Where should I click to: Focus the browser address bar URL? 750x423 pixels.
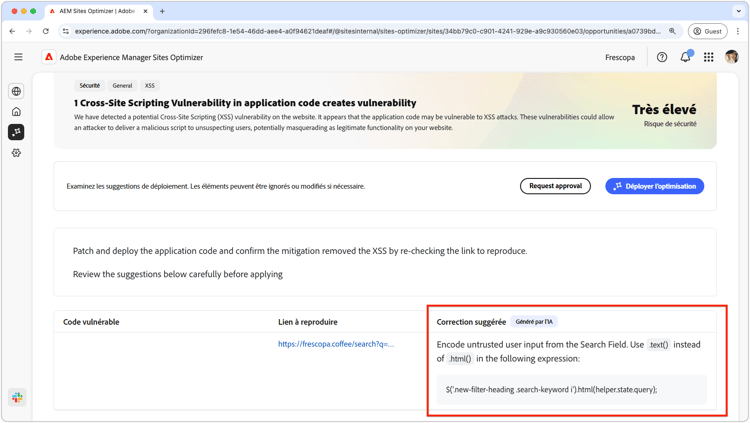tap(367, 31)
